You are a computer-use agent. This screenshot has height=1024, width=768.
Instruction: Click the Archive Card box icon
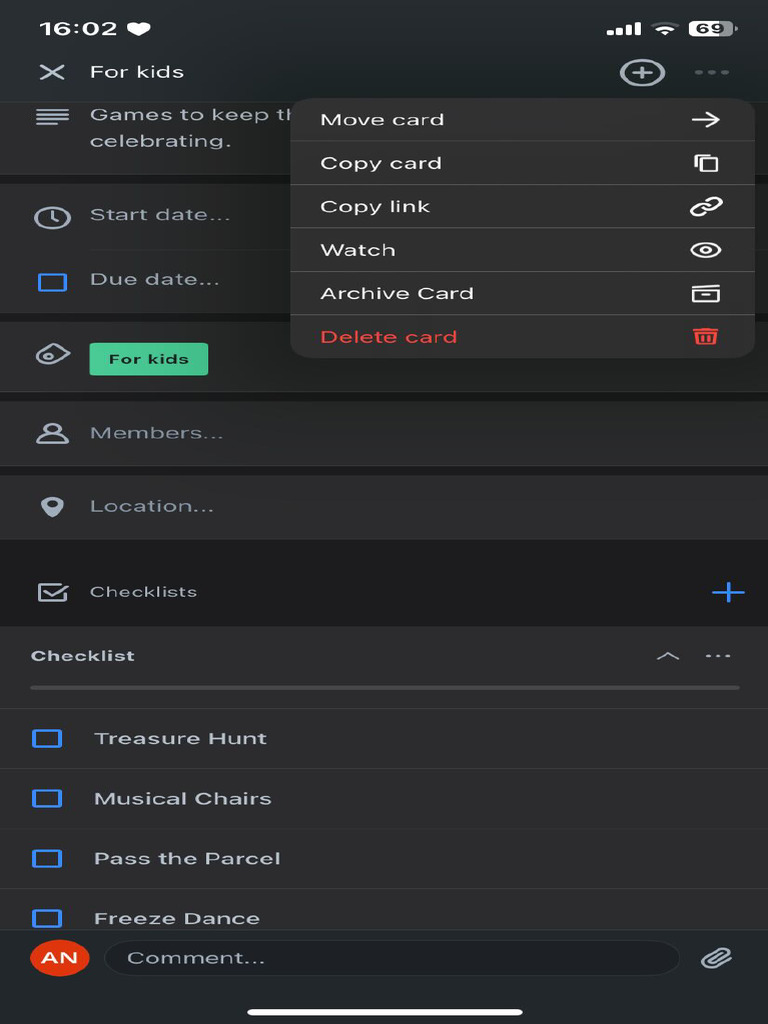pyautogui.click(x=706, y=293)
